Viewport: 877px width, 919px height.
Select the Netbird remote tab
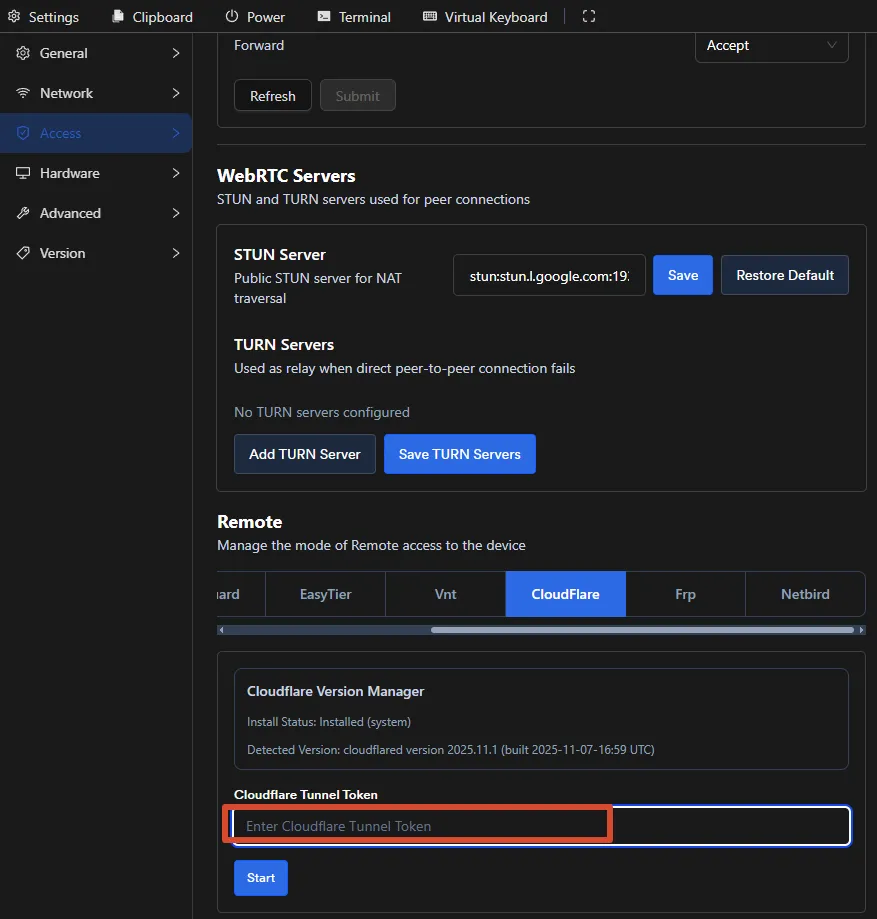tap(805, 594)
